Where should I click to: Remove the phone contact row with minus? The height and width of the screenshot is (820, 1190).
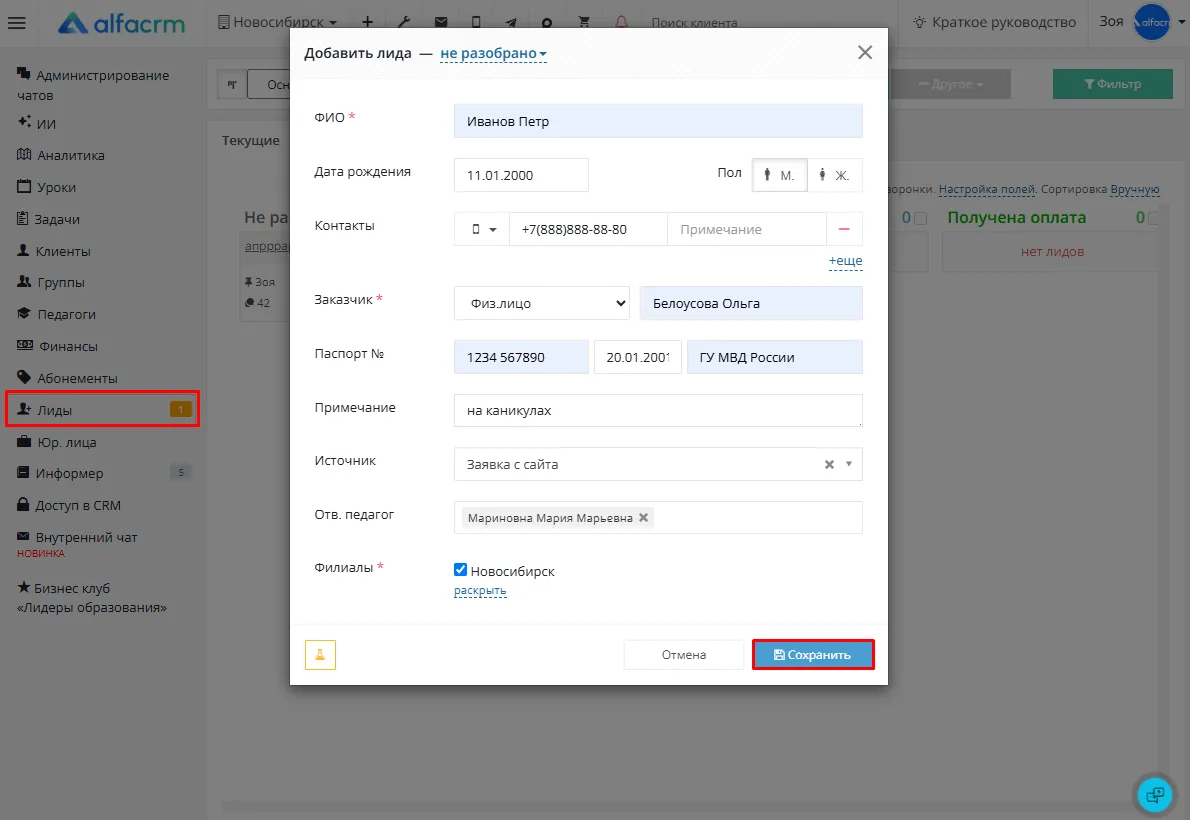tap(844, 229)
